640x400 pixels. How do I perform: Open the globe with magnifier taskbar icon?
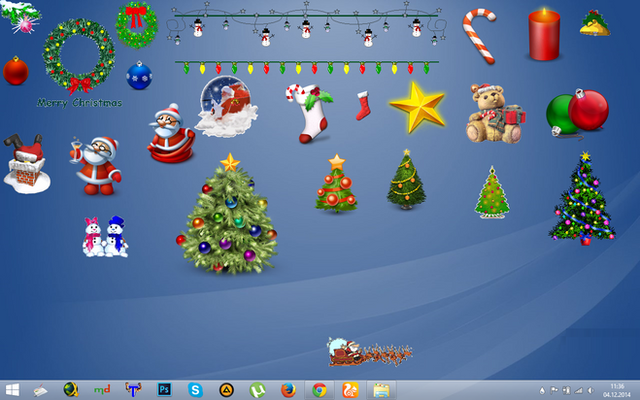coord(71,390)
